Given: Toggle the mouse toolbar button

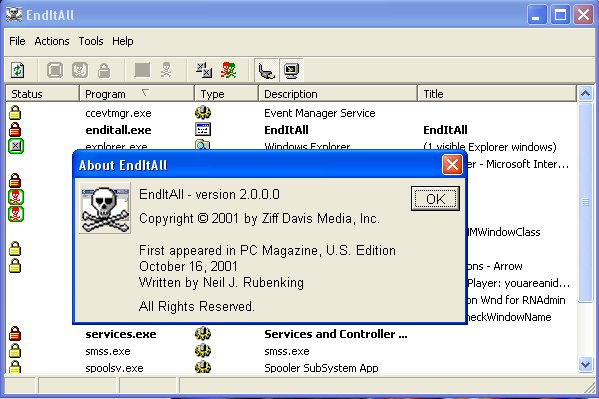Looking at the screenshot, I should pyautogui.click(x=267, y=70).
